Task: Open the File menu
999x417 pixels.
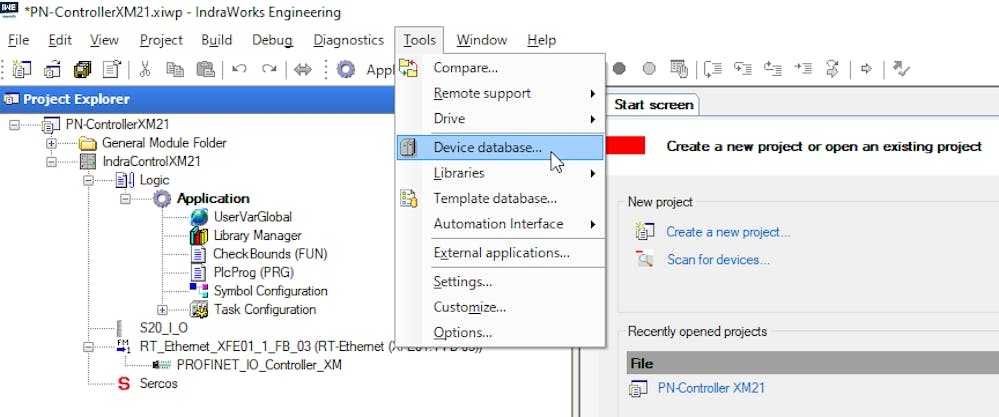Action: tap(18, 40)
